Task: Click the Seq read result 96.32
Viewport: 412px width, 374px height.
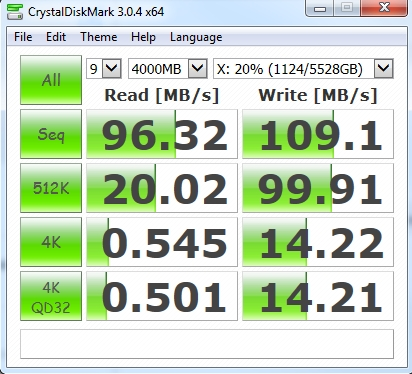Action: (162, 134)
